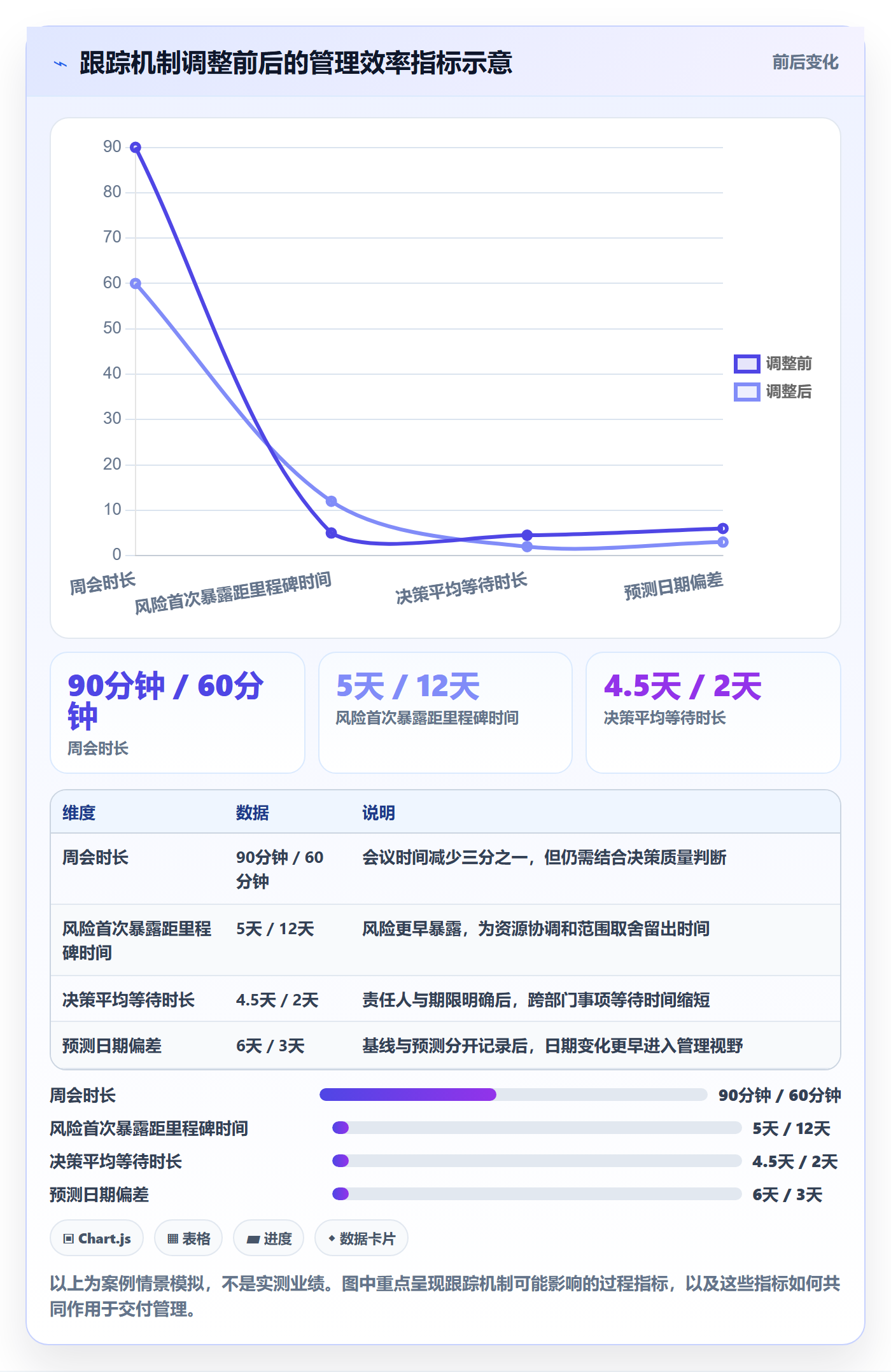The image size is (891, 1372).
Task: Click the 风险首次暴露距里程碑时间 progress bar
Action: click(537, 1128)
